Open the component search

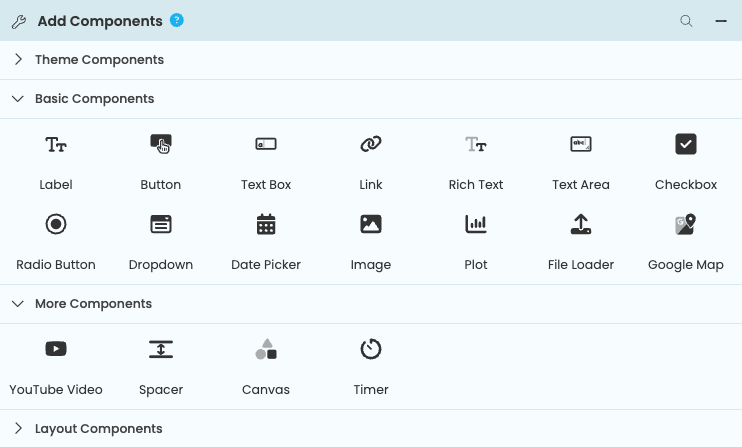(x=686, y=21)
